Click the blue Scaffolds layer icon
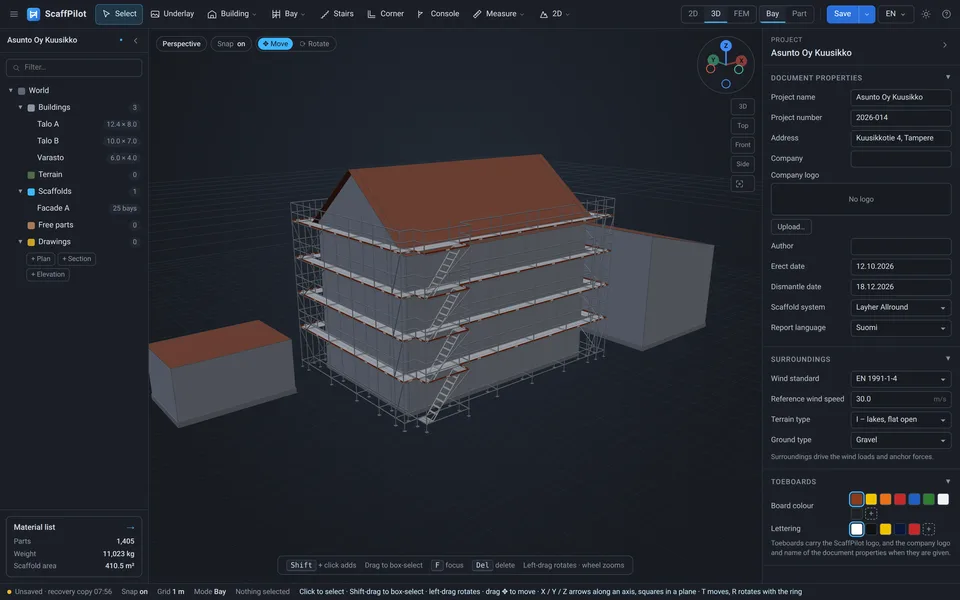Screen dimensions: 960x600 (x=31, y=192)
